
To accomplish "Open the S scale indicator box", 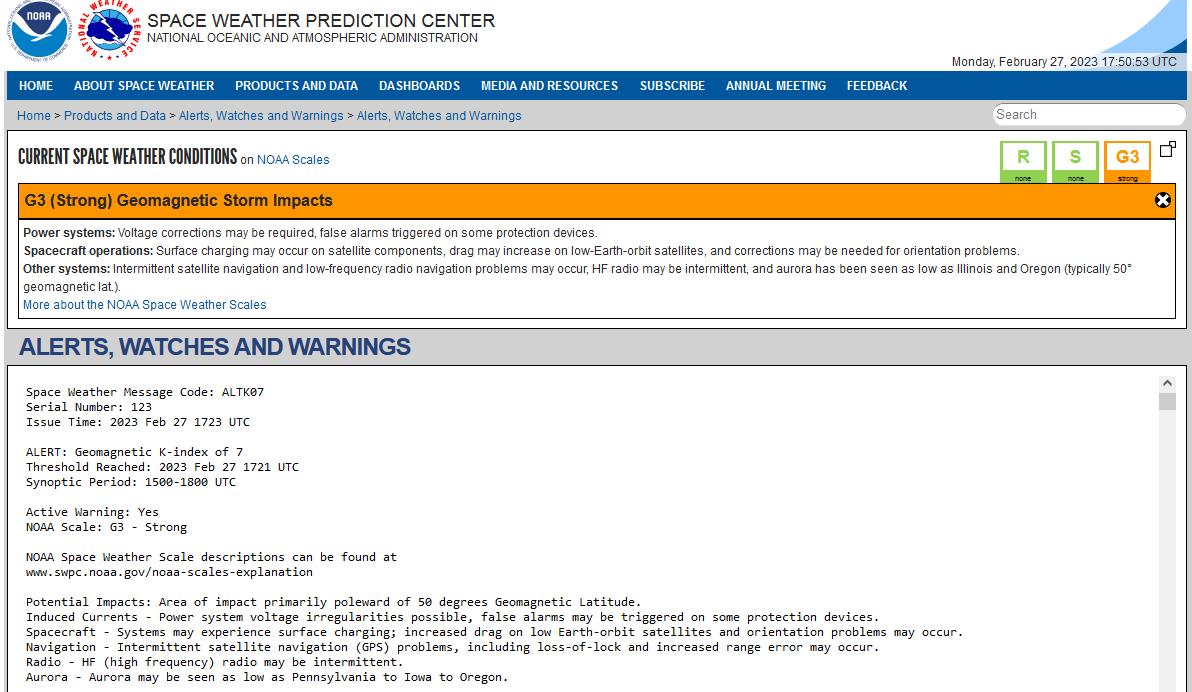I will point(1075,161).
